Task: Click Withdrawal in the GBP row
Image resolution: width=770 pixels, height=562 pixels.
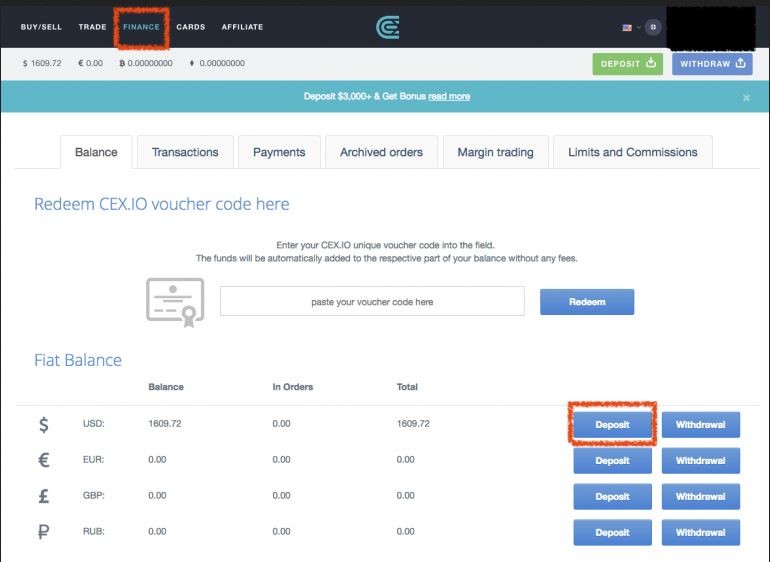Action: pos(701,497)
